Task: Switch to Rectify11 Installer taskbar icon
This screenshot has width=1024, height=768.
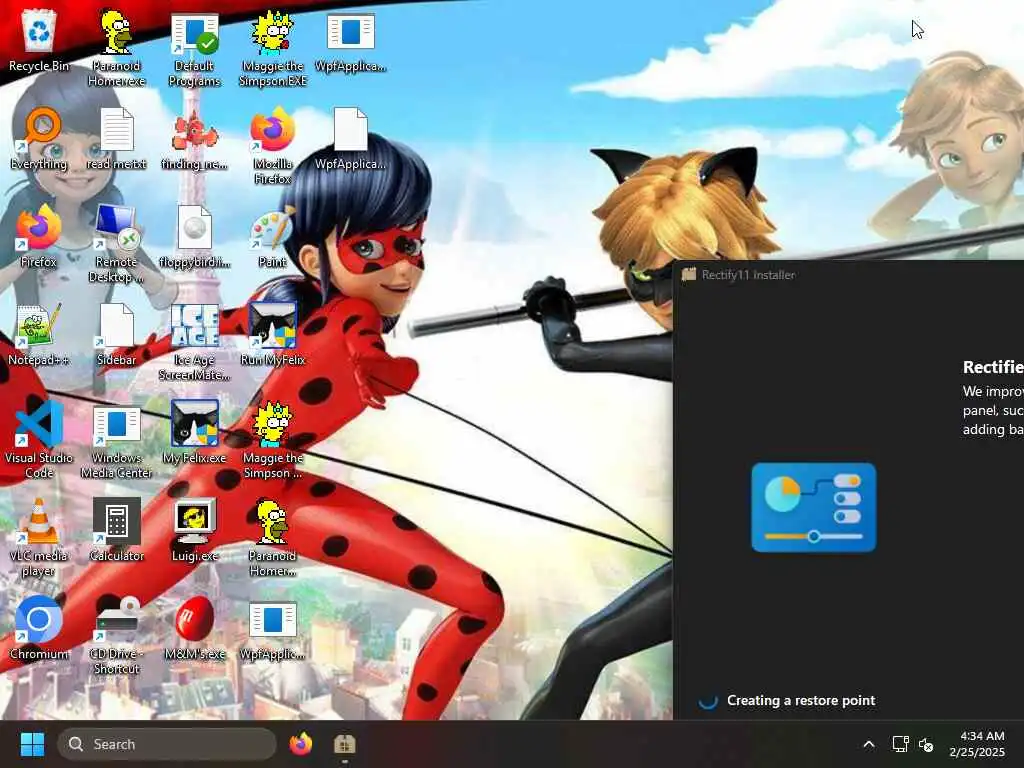Action: pyautogui.click(x=345, y=744)
